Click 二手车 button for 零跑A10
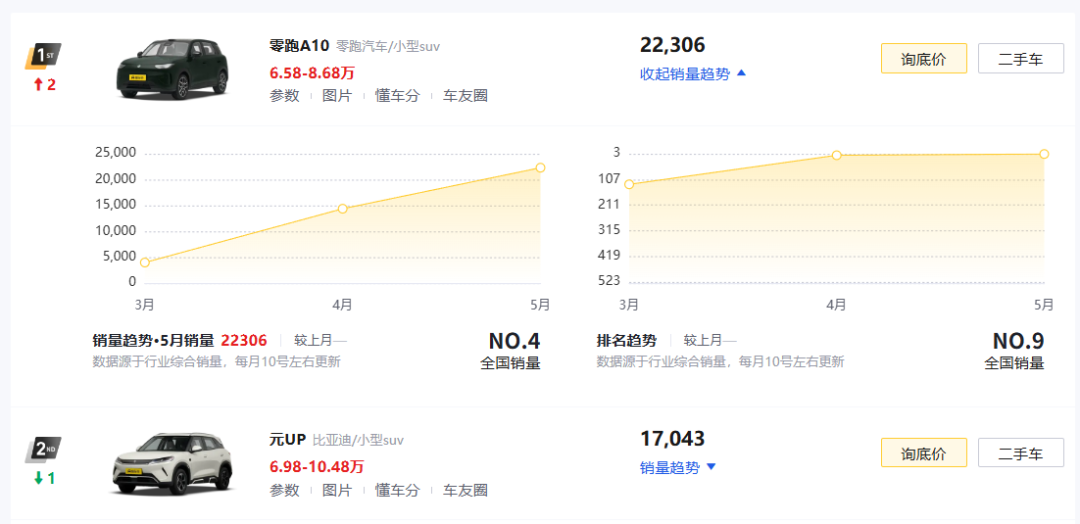The height and width of the screenshot is (524, 1080). click(x=1021, y=59)
